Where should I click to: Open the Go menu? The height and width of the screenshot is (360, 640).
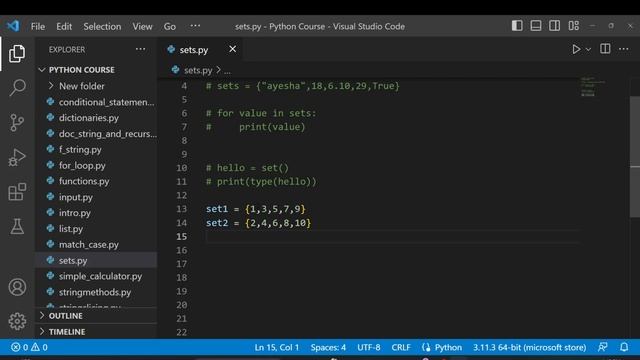170,27
